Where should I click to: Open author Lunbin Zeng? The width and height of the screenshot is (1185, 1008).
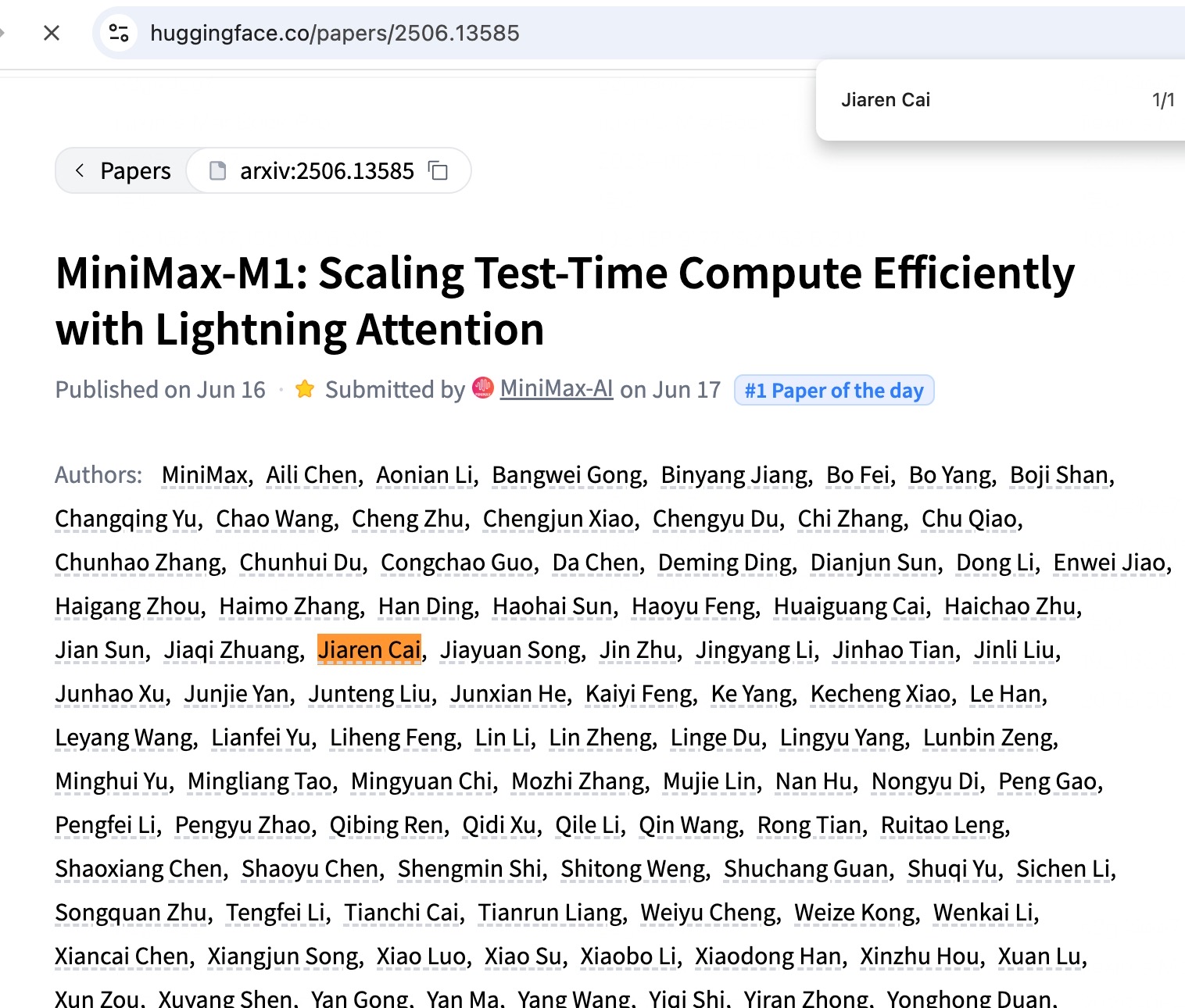point(988,738)
